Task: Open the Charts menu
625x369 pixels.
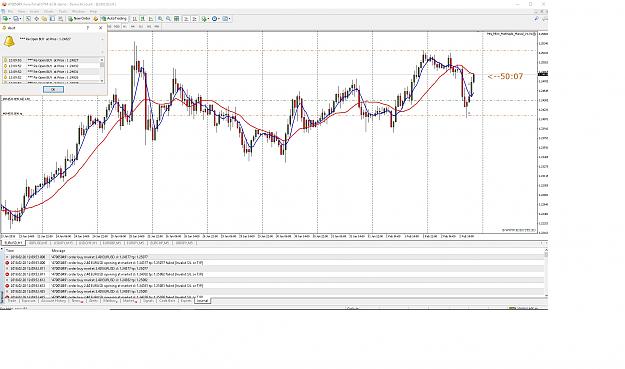Action: (49, 12)
